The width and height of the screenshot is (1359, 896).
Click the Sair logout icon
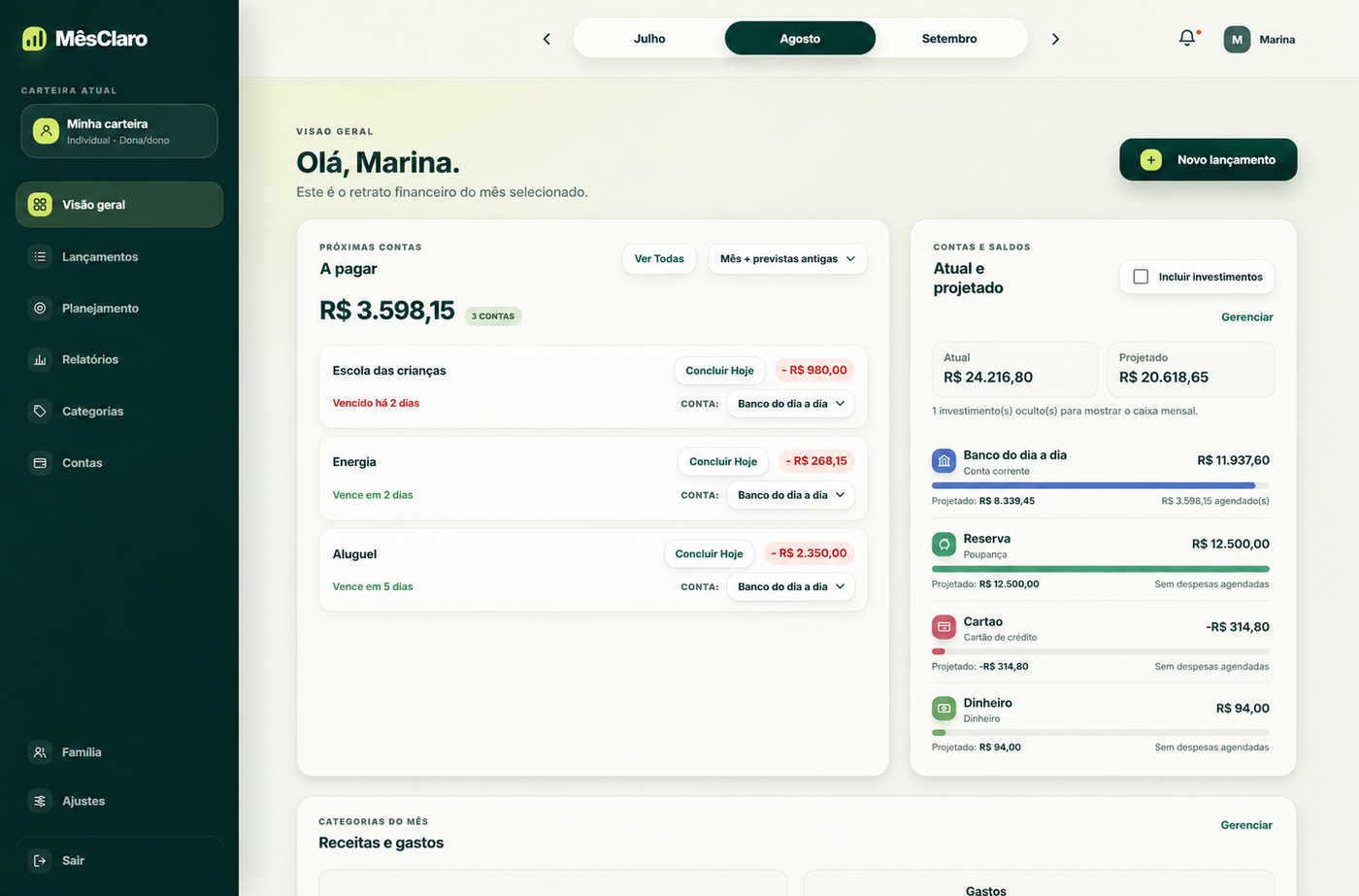pos(40,860)
